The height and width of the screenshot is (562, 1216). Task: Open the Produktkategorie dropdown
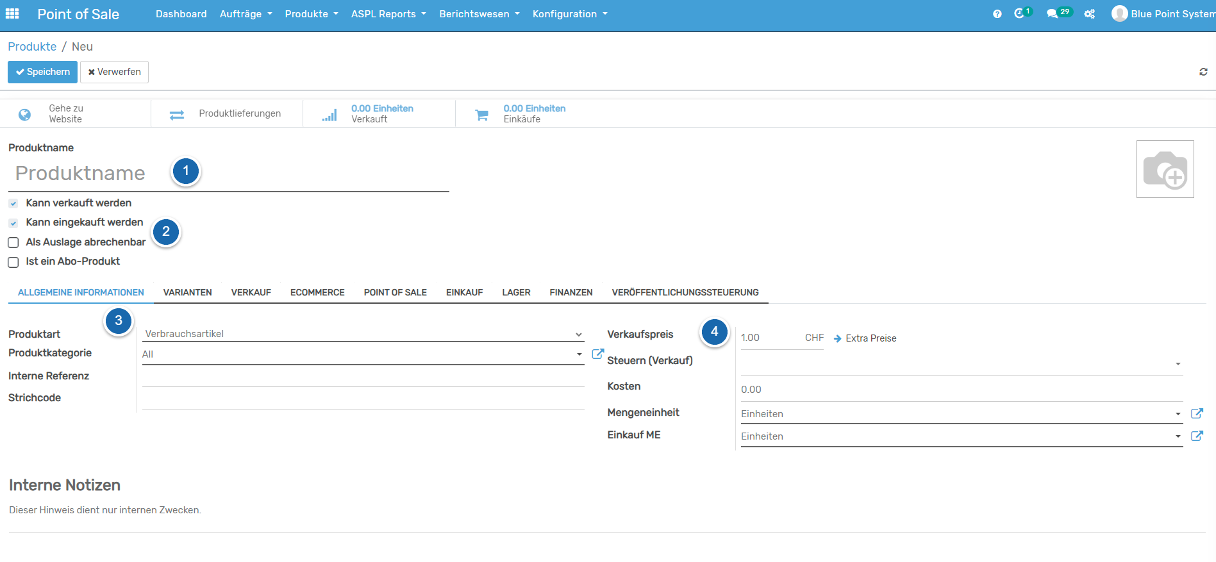point(363,354)
